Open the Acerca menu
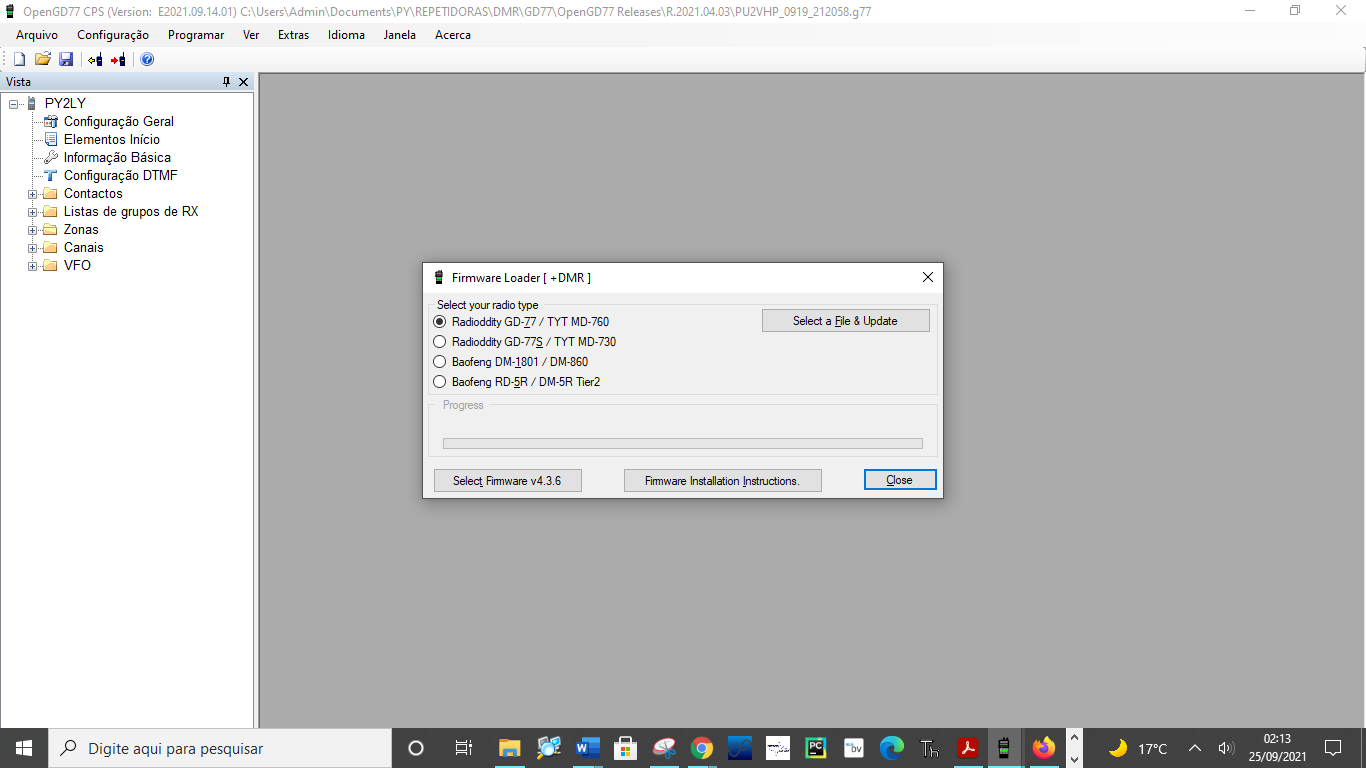1366x768 pixels. tap(453, 35)
